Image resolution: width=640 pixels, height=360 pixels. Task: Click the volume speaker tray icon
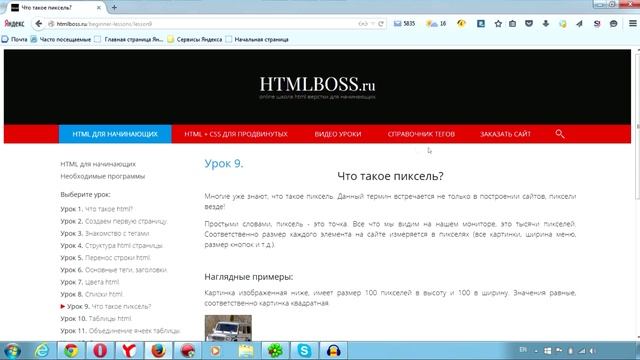click(593, 351)
